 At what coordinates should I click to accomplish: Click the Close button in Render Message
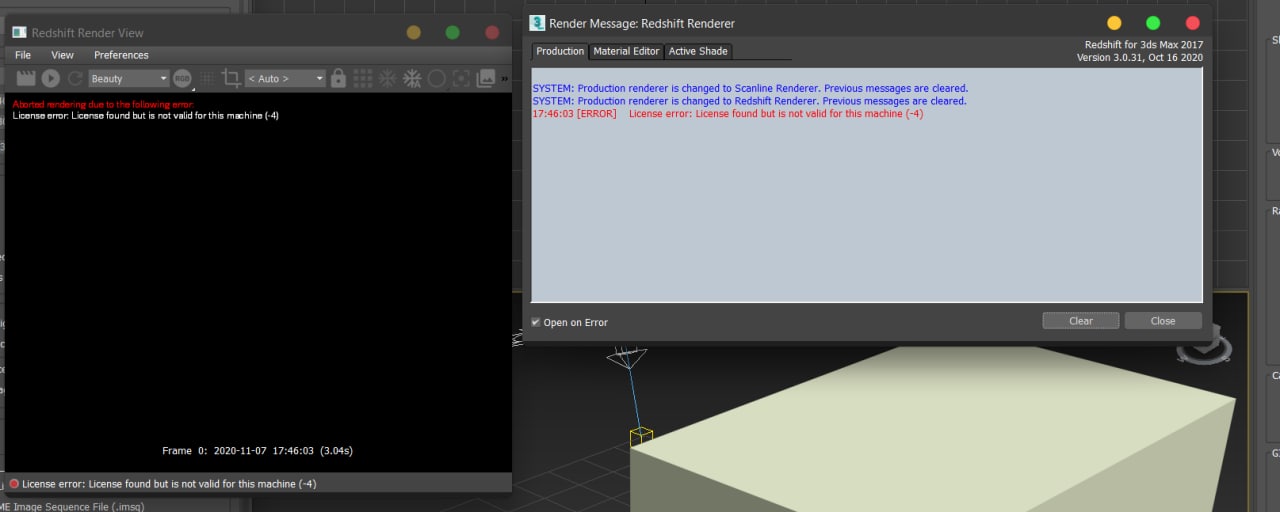click(x=1163, y=321)
